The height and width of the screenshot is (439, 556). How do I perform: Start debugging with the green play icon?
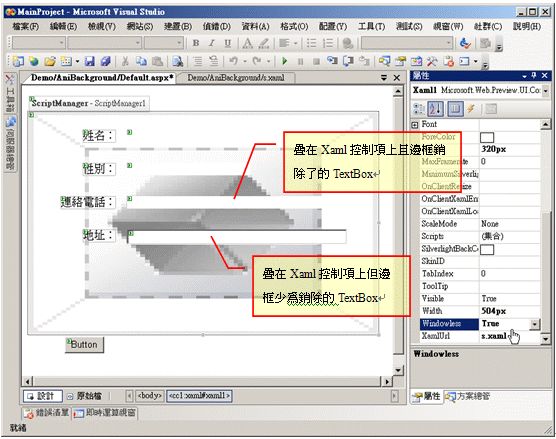coord(284,61)
